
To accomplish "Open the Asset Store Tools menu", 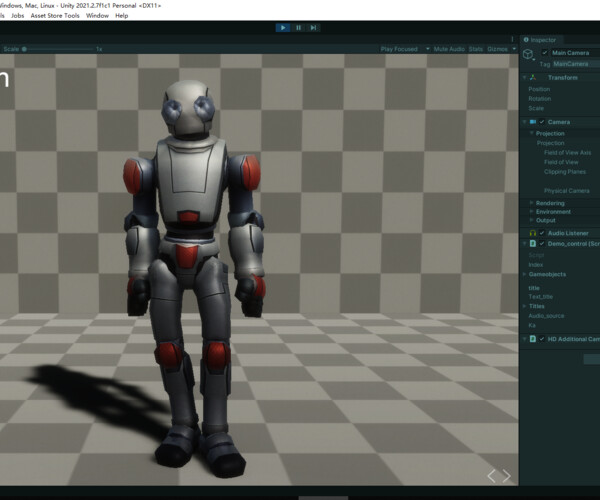I will click(55, 16).
